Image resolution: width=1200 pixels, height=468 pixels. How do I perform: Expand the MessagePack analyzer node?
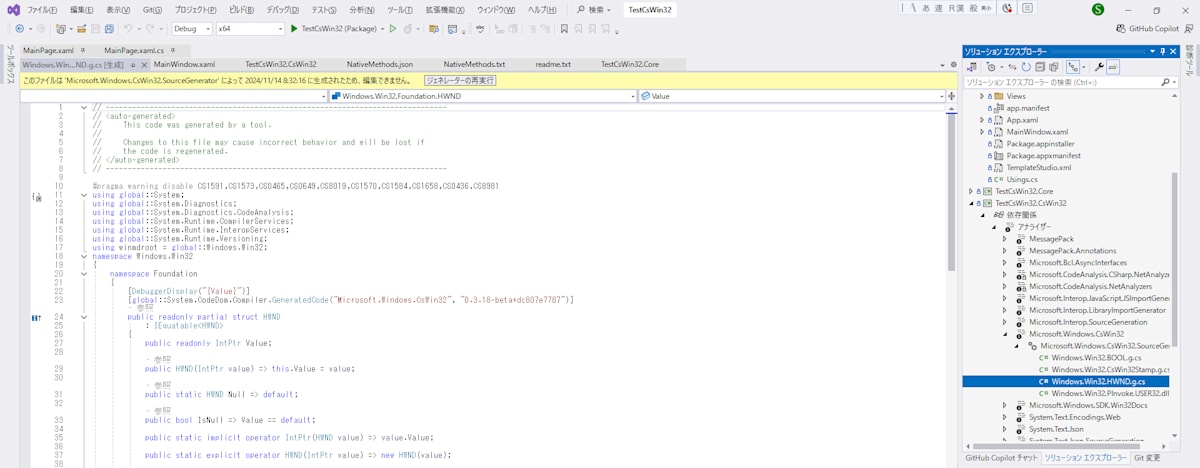point(1006,239)
